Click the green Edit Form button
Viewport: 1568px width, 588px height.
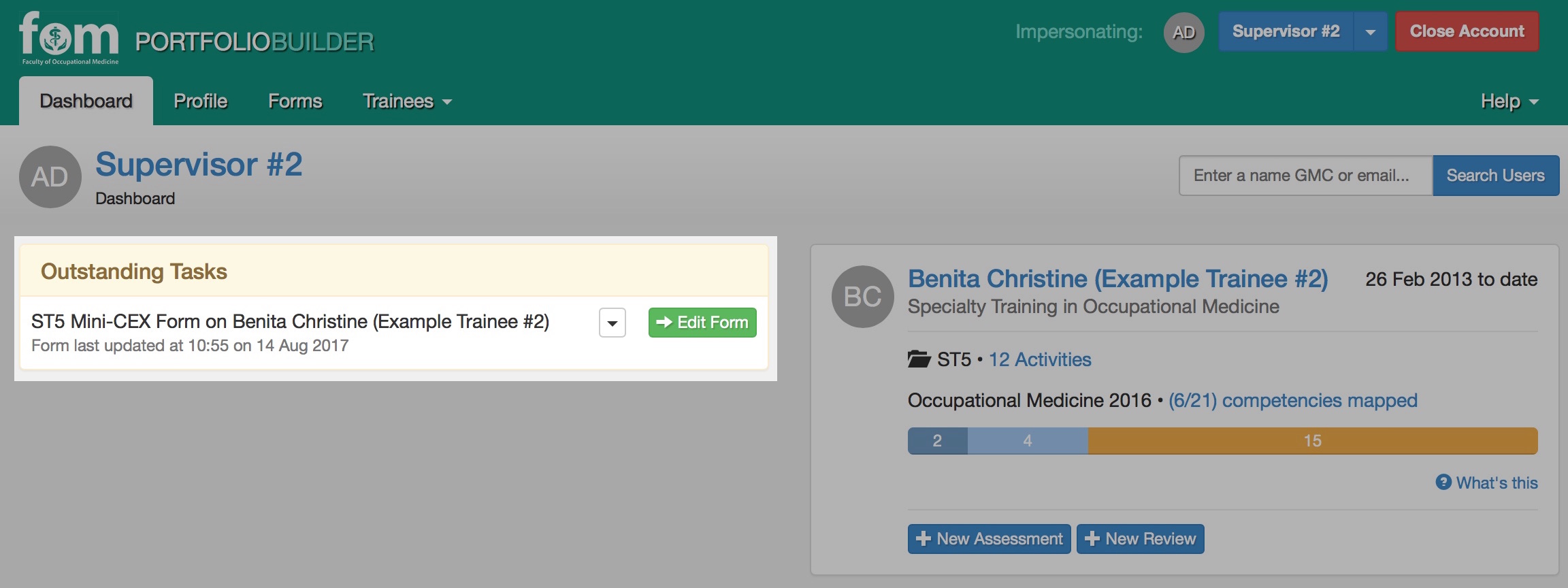click(x=702, y=323)
